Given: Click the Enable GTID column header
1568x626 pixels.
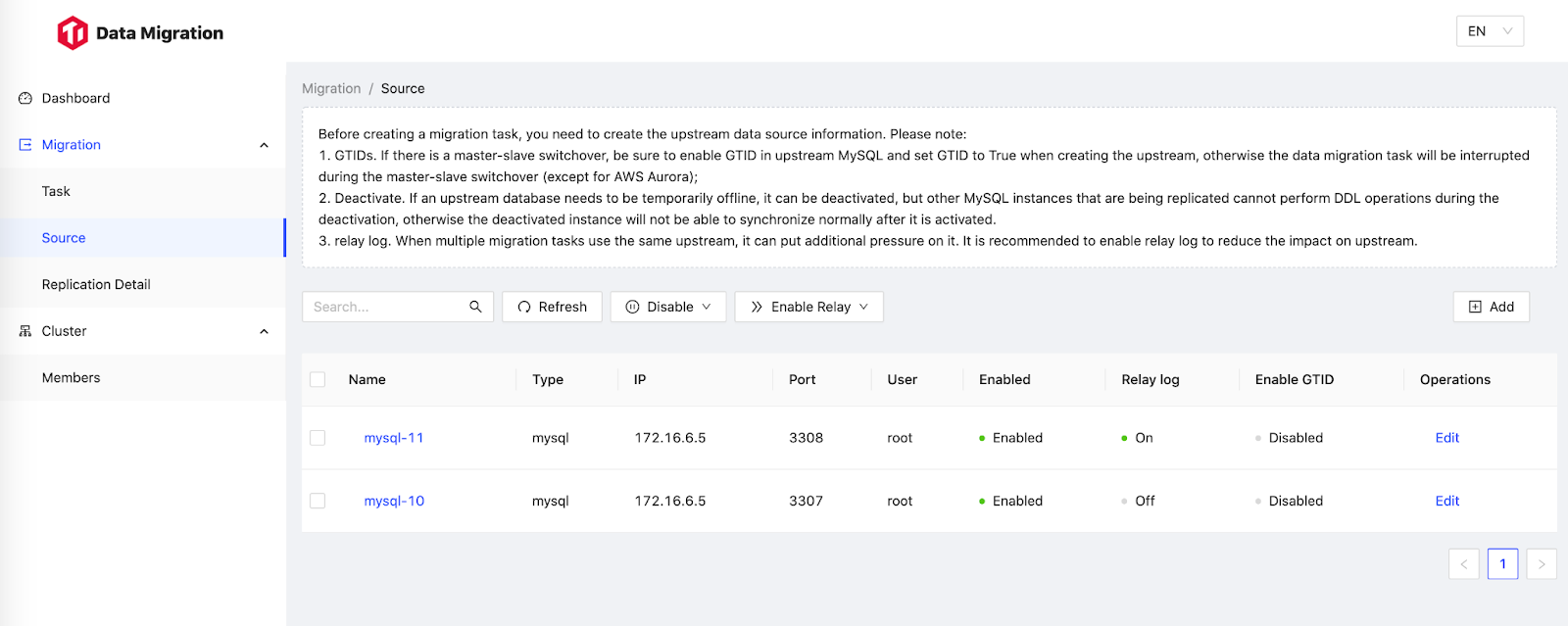Looking at the screenshot, I should (1295, 379).
